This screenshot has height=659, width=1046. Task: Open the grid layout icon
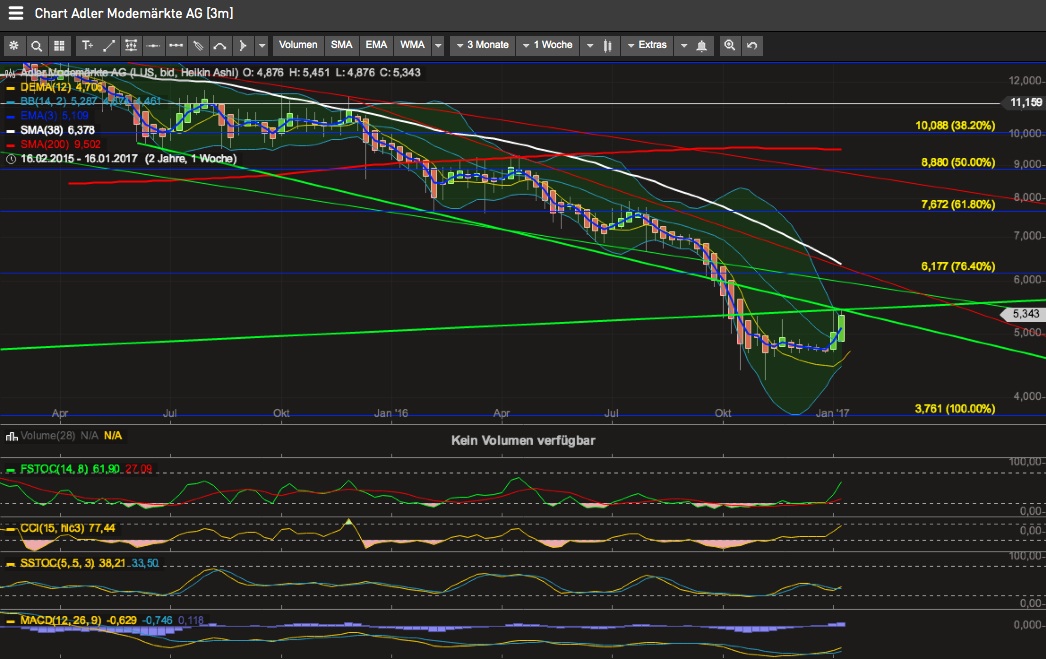tap(59, 45)
